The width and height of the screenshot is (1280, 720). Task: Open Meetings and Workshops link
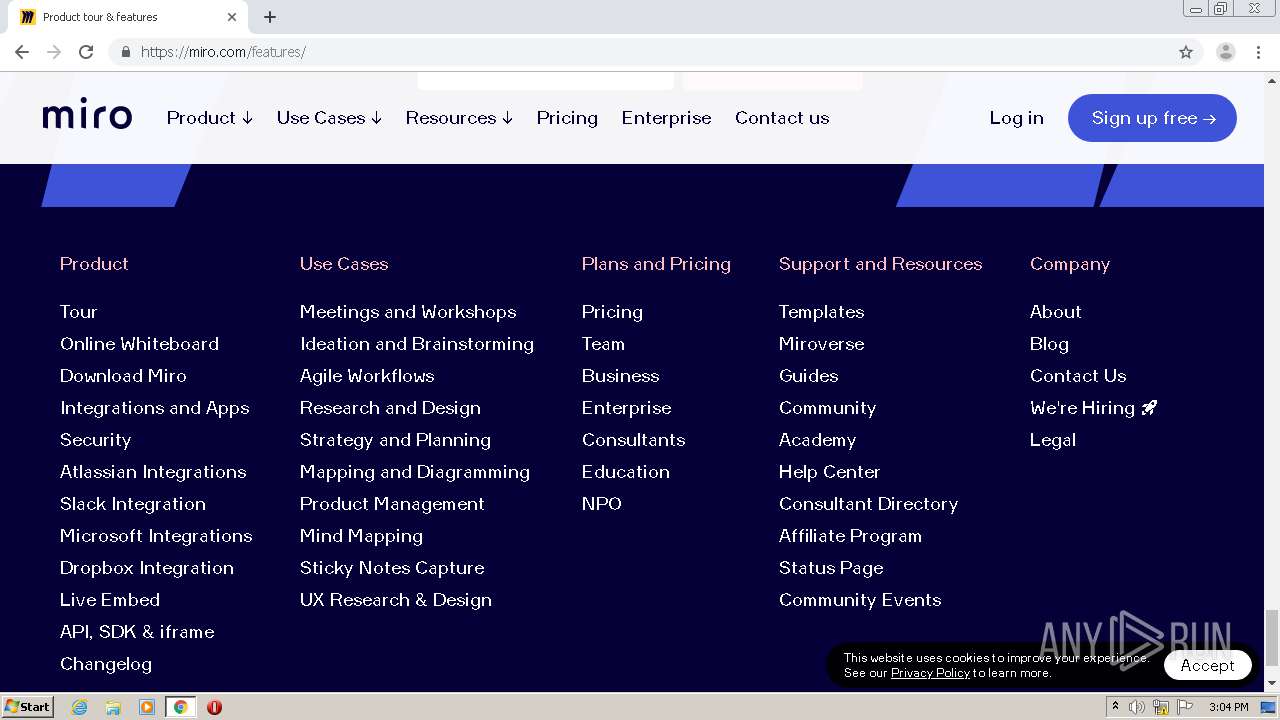coord(408,312)
